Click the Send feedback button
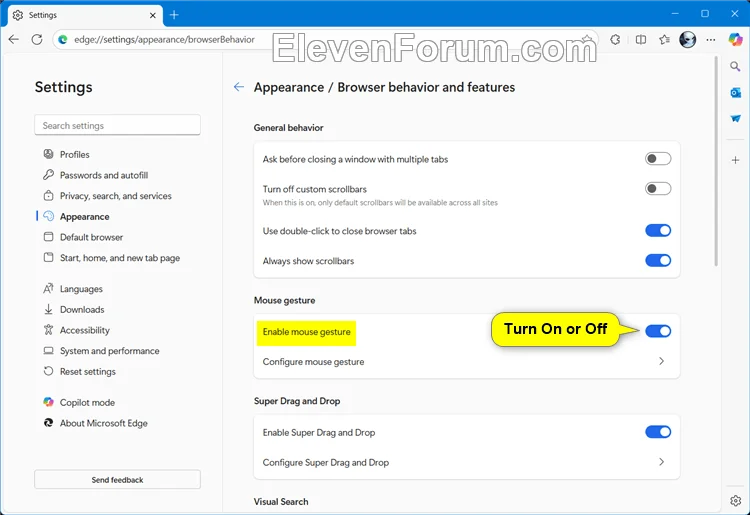The width and height of the screenshot is (750, 515). (x=117, y=480)
